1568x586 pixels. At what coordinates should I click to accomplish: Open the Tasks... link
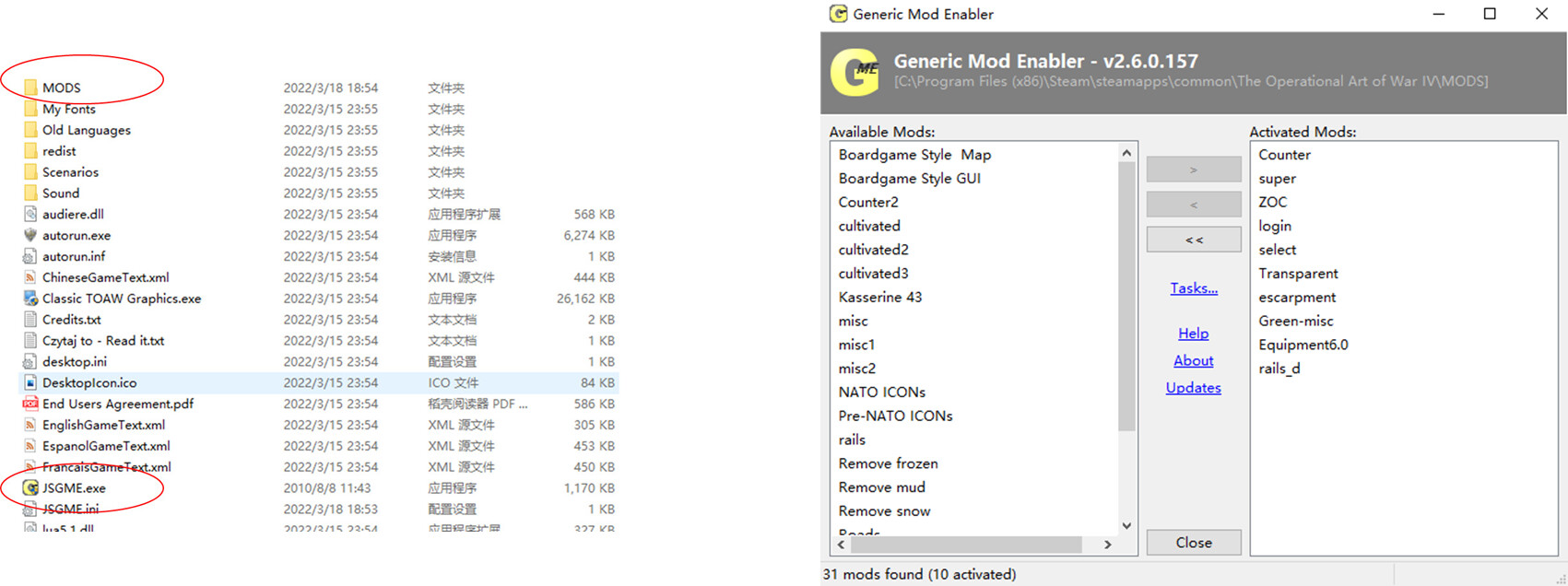tap(1194, 288)
